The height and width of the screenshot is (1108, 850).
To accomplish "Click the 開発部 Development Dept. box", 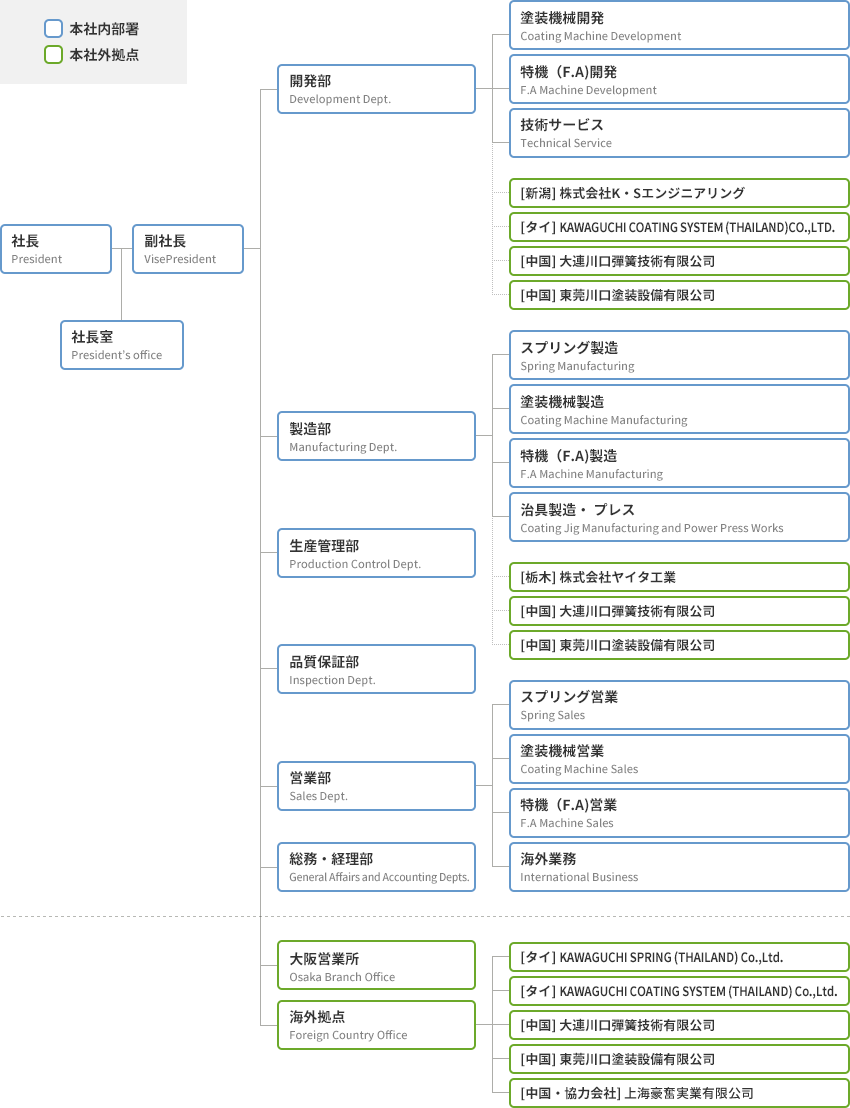I will [x=377, y=89].
